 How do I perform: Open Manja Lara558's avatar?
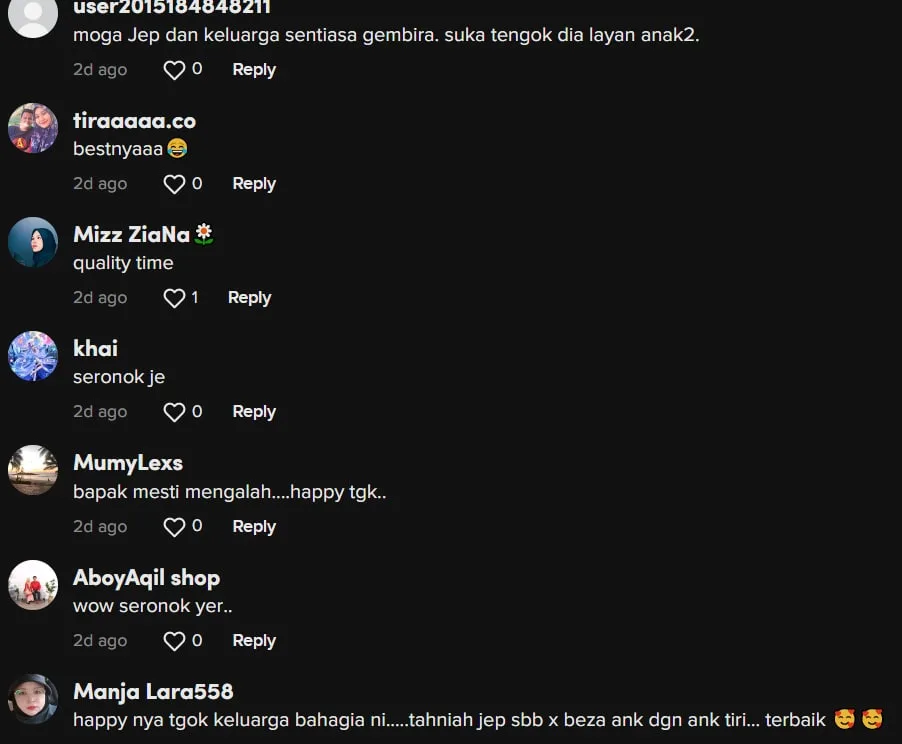33,699
